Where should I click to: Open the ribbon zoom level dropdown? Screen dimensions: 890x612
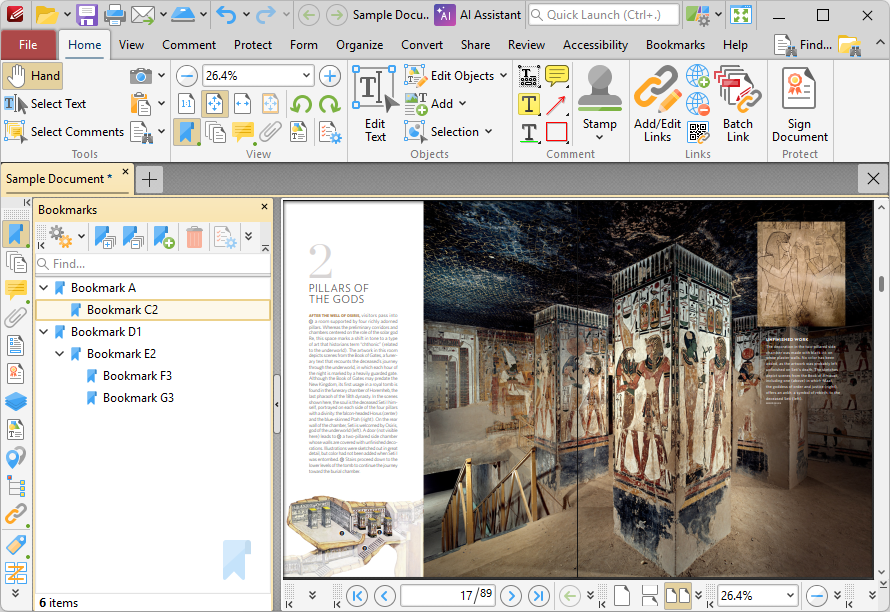pyautogui.click(x=306, y=76)
